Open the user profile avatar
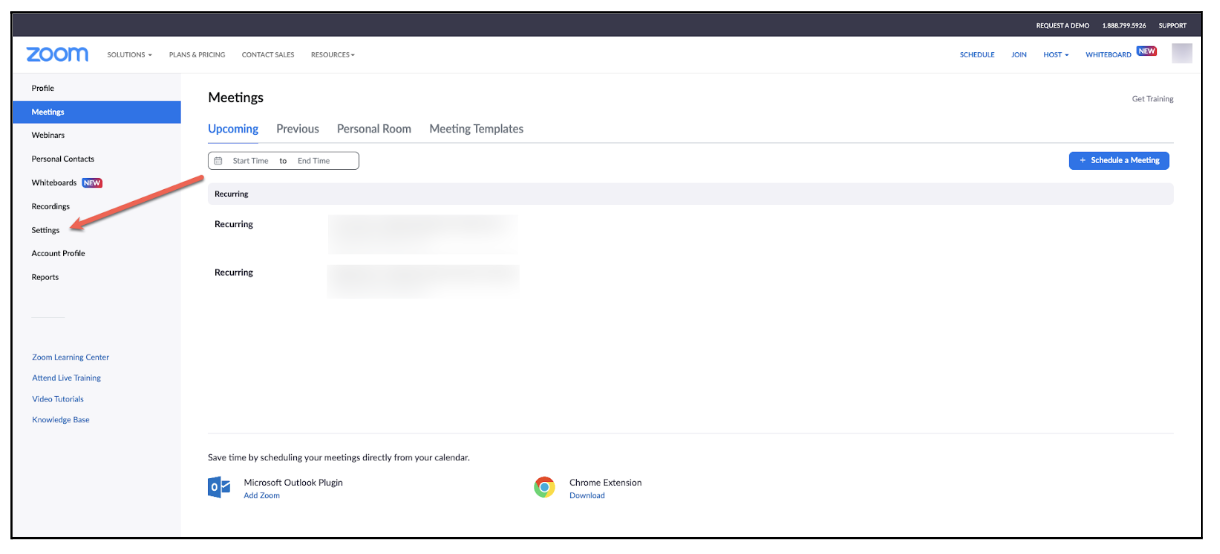 [1181, 54]
